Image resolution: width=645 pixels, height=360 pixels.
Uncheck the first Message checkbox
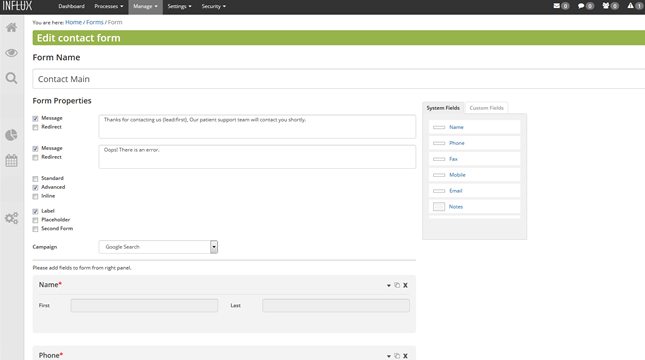point(35,118)
